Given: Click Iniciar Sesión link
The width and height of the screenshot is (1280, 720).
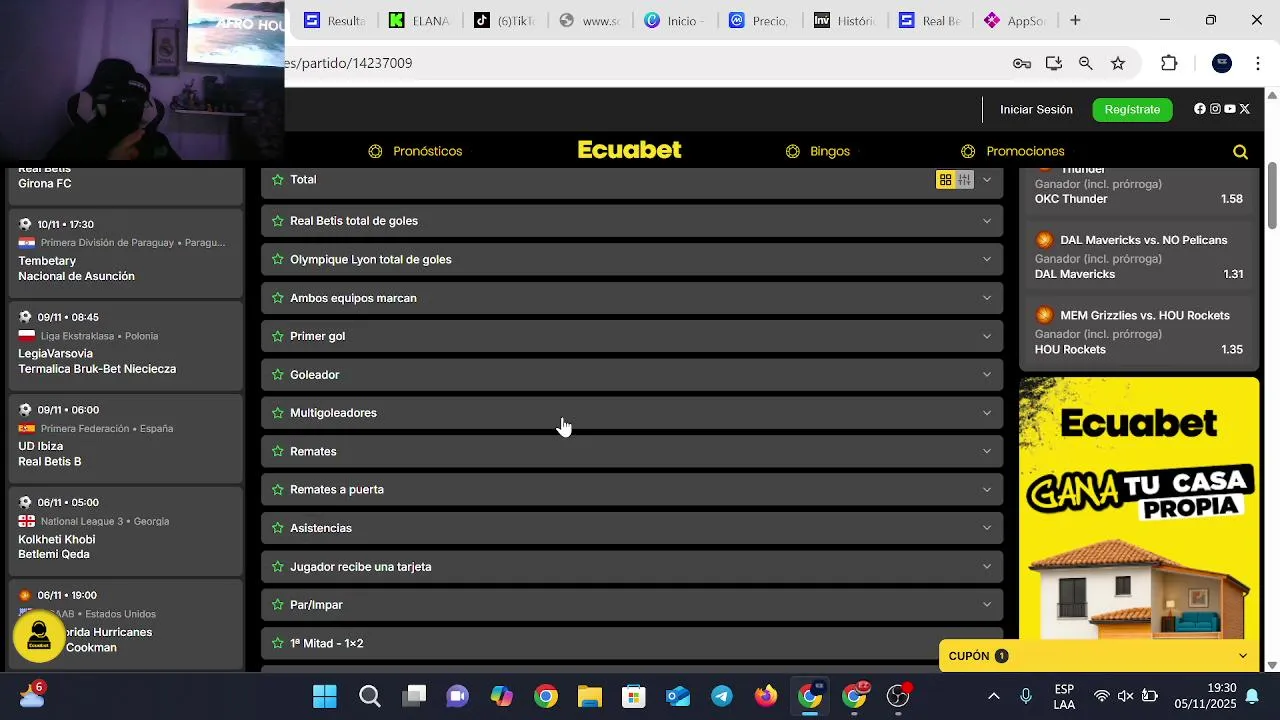Looking at the screenshot, I should click(x=1036, y=109).
